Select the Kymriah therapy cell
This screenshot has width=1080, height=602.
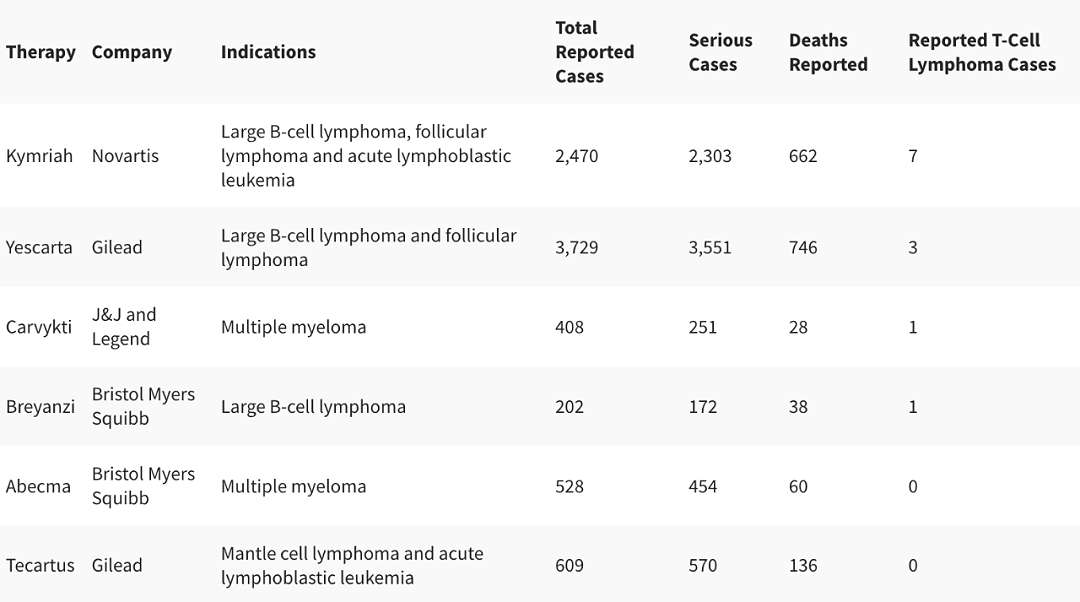tap(39, 156)
